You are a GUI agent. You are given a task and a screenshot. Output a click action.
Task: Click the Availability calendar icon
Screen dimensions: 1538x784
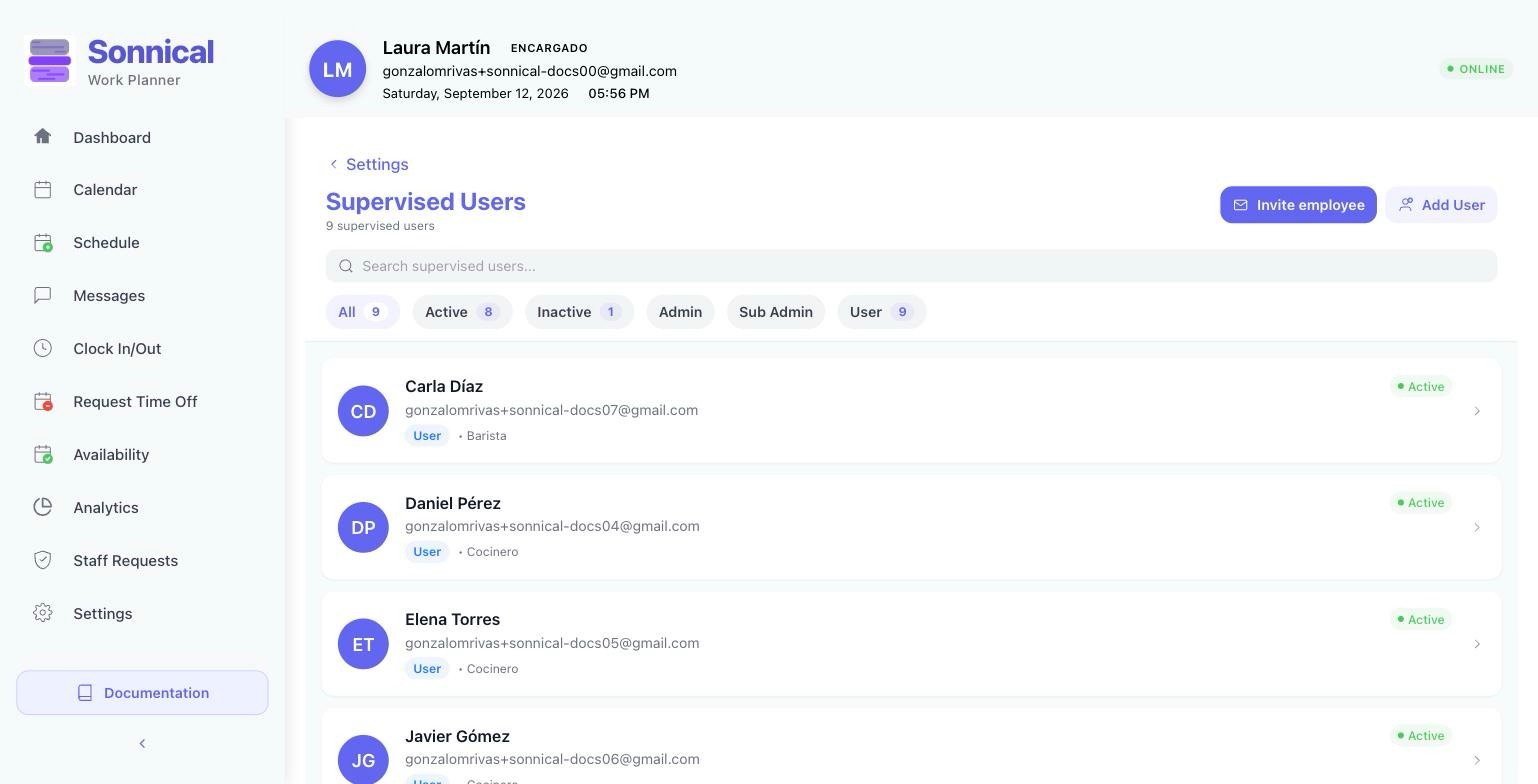(x=43, y=454)
